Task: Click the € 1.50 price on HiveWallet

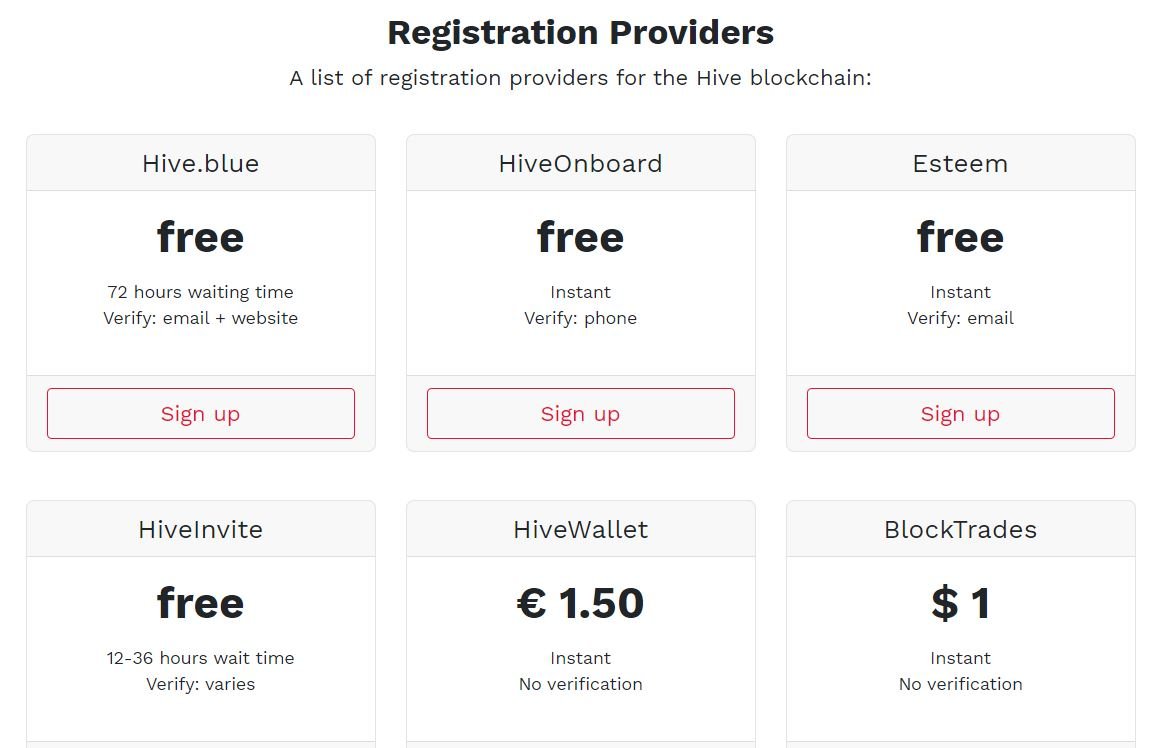Action: [x=580, y=602]
